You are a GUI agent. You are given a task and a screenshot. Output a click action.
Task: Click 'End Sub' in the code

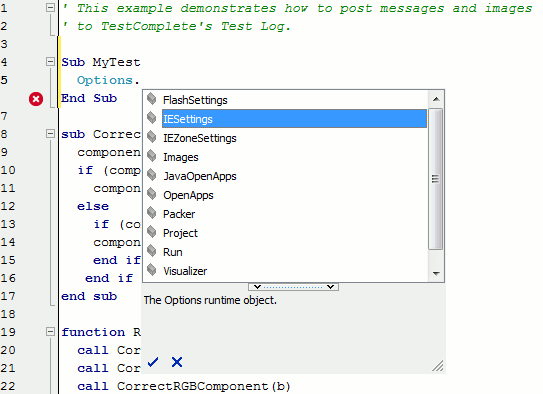point(89,98)
